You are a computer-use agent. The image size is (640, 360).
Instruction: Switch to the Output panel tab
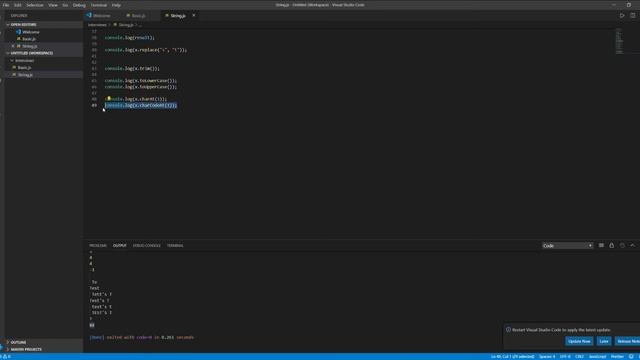click(x=120, y=246)
